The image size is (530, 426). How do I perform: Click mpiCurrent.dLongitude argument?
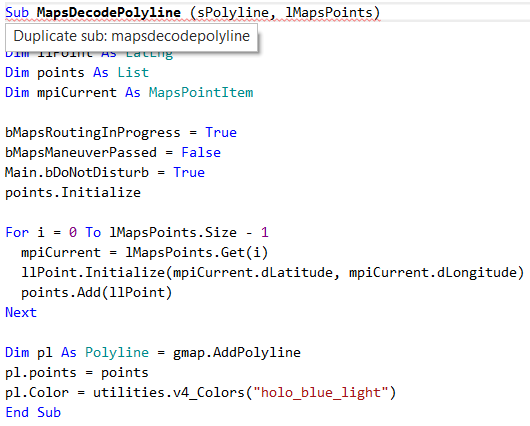point(433,273)
